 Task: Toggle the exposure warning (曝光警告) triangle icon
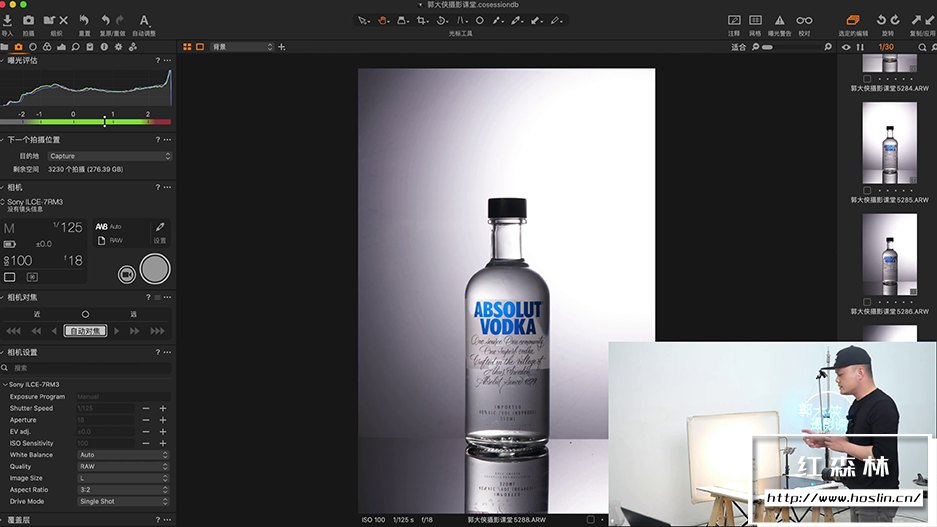[x=779, y=20]
